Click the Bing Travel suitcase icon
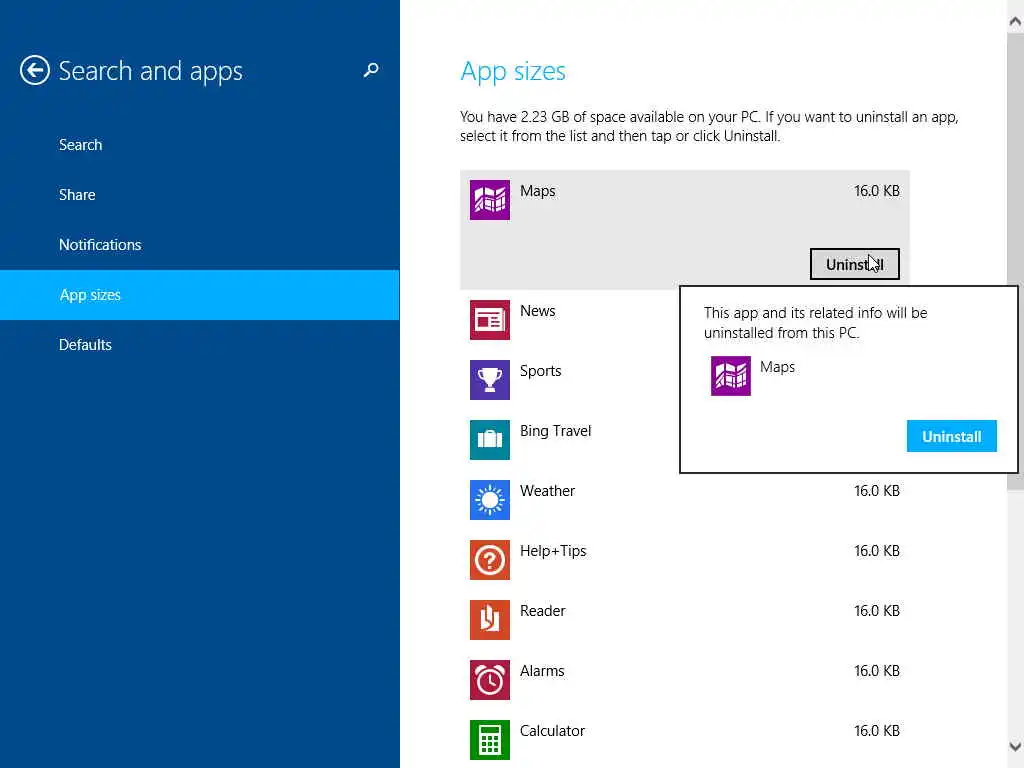1024x768 pixels. (490, 440)
